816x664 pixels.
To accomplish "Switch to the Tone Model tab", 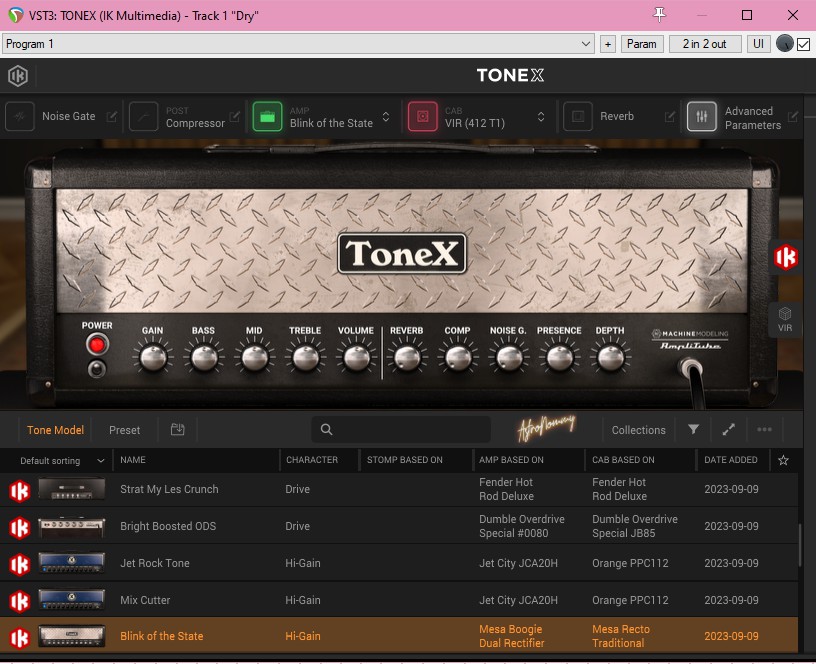I will pyautogui.click(x=55, y=430).
